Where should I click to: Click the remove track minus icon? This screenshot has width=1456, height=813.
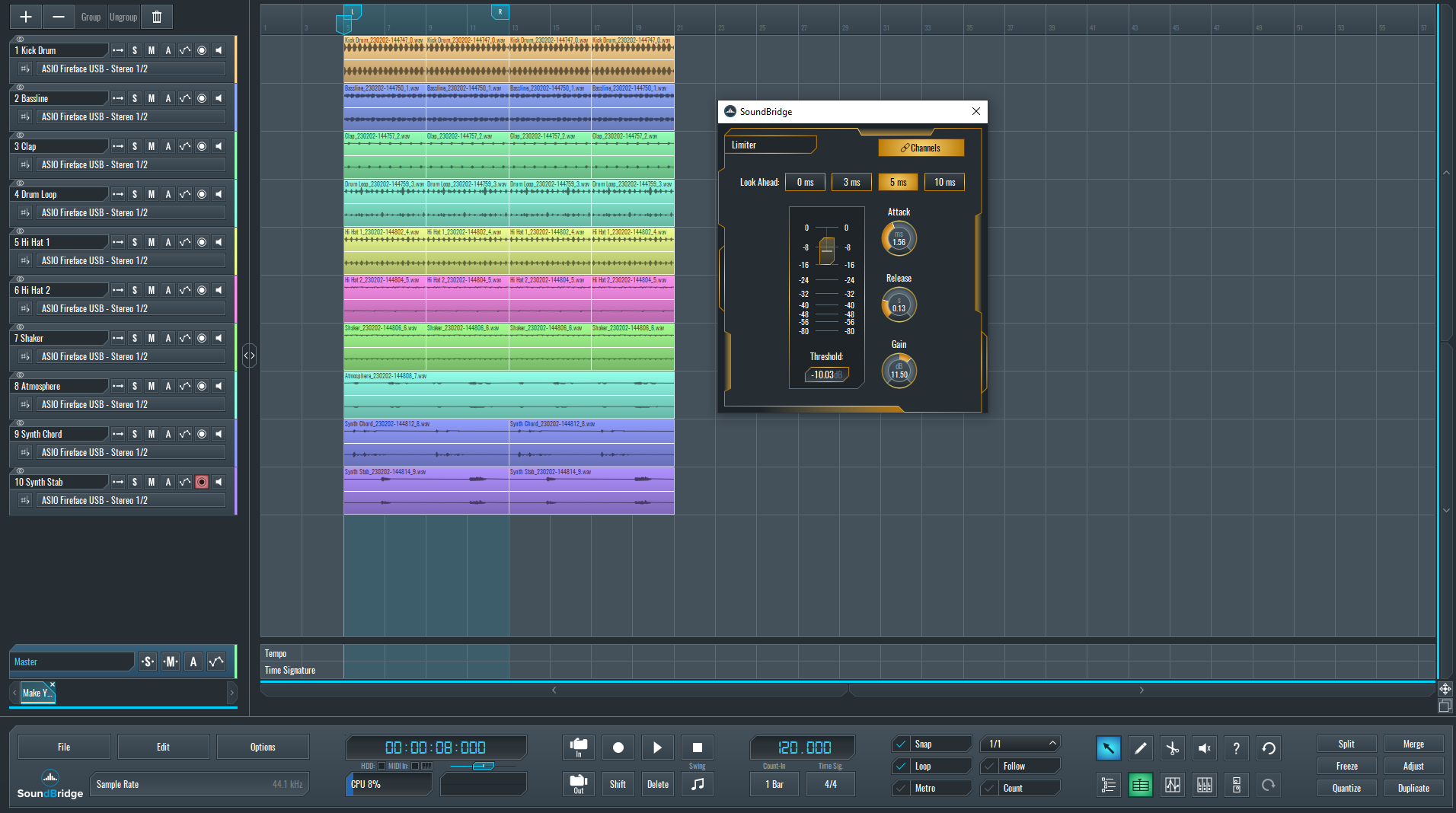click(58, 17)
